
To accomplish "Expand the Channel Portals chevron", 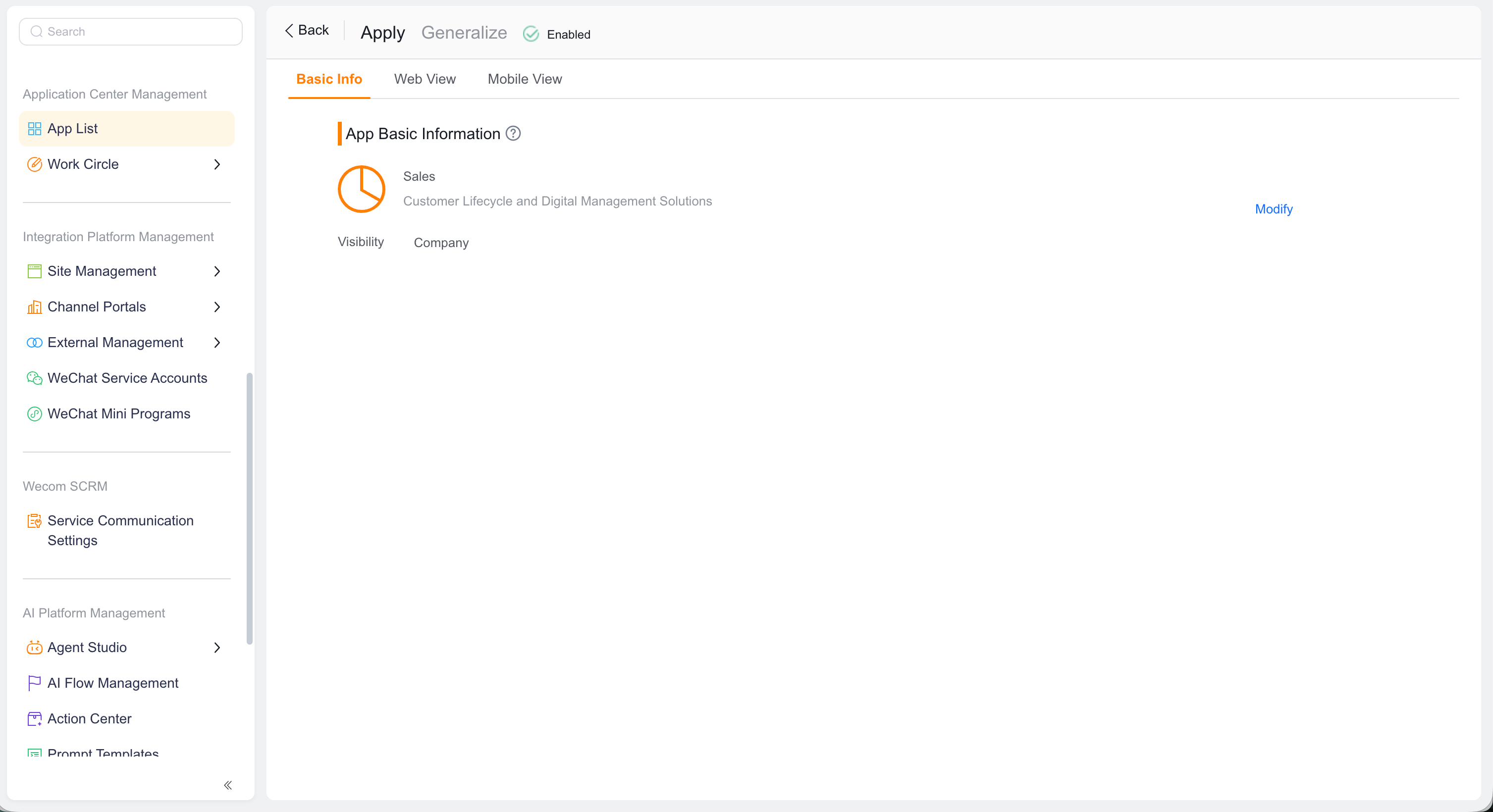I will point(217,307).
